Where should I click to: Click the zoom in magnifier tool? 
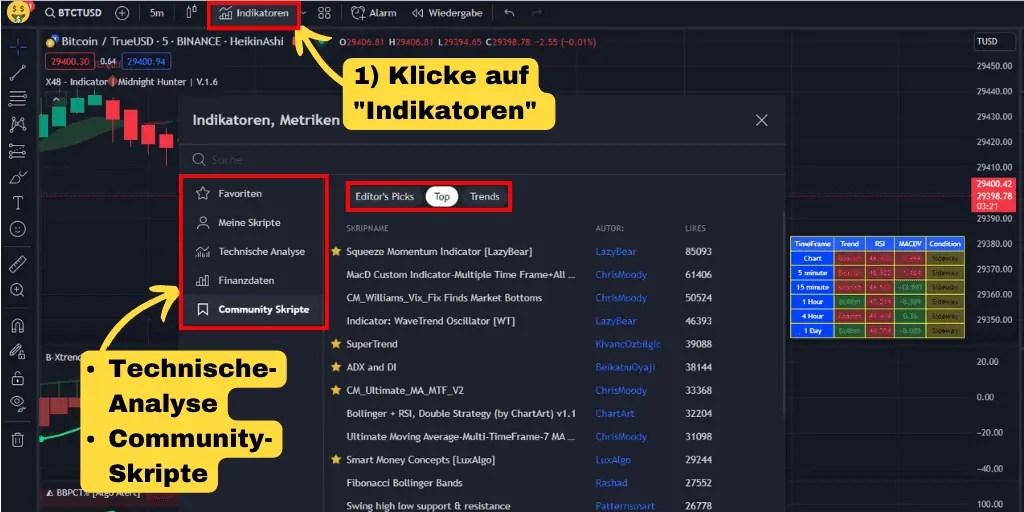(18, 290)
